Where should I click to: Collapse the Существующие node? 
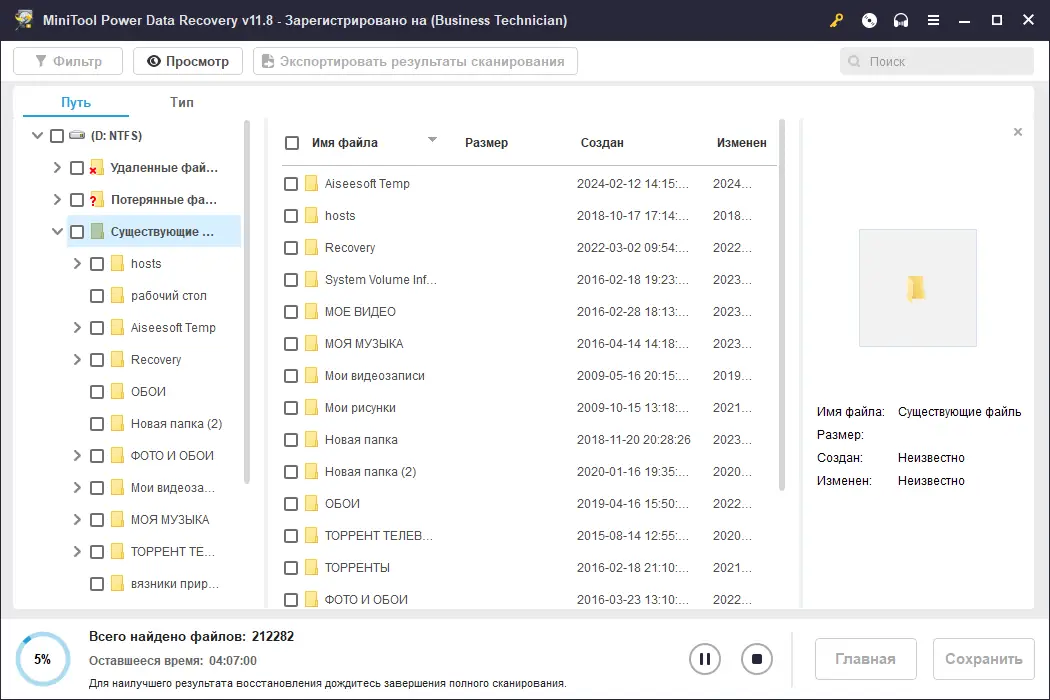pyautogui.click(x=57, y=232)
